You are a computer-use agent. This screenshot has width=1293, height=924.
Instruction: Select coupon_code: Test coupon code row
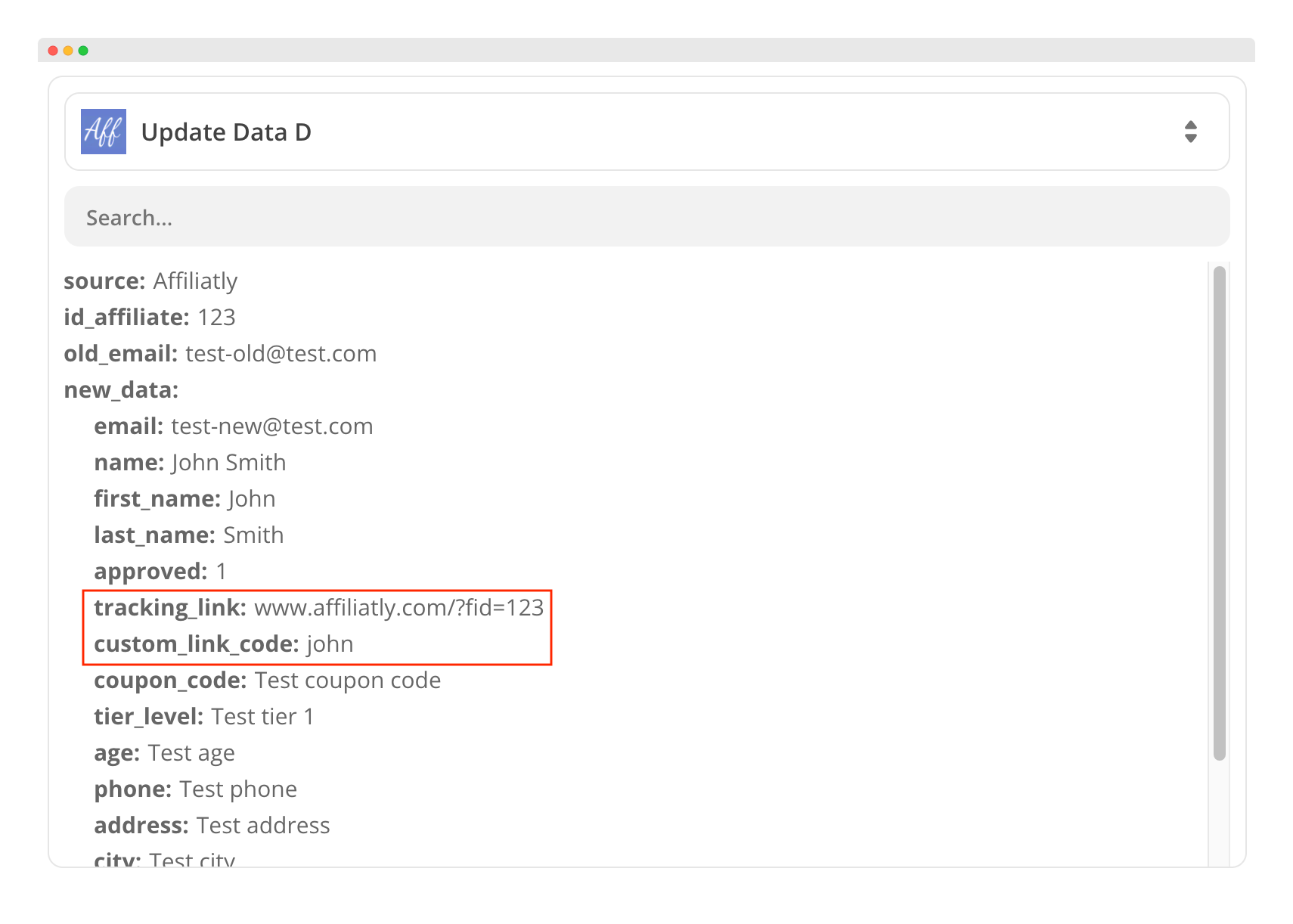click(x=268, y=681)
